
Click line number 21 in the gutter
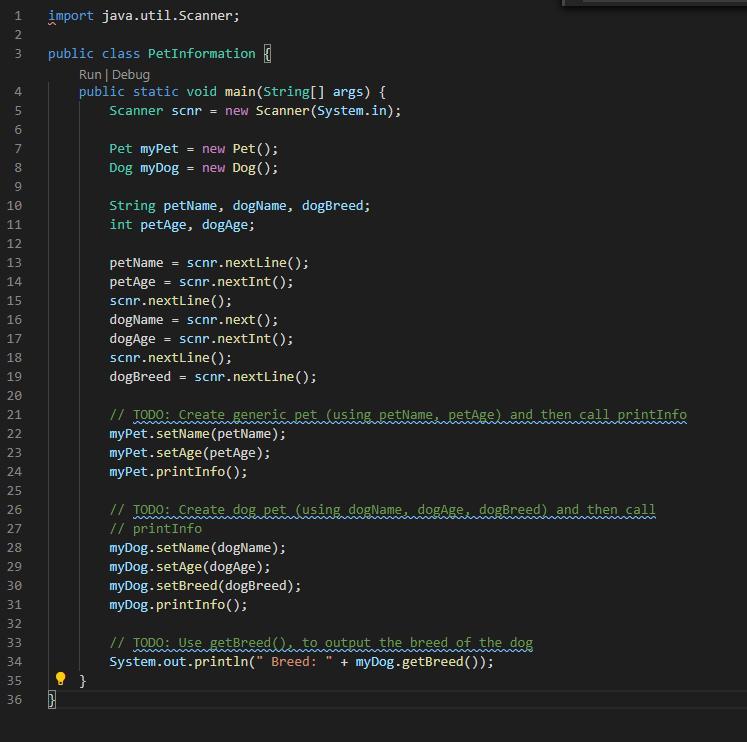(14, 415)
